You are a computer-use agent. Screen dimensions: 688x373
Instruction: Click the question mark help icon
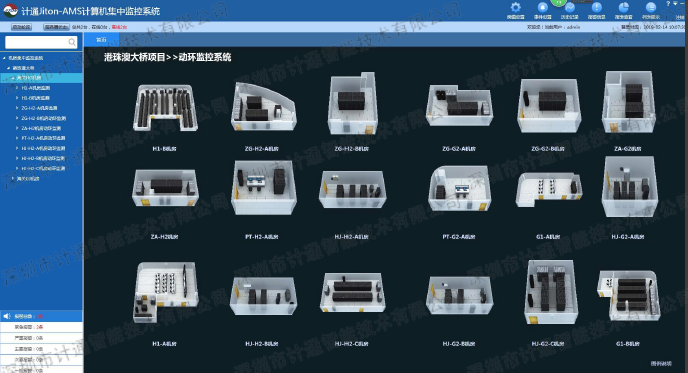pyautogui.click(x=668, y=3)
